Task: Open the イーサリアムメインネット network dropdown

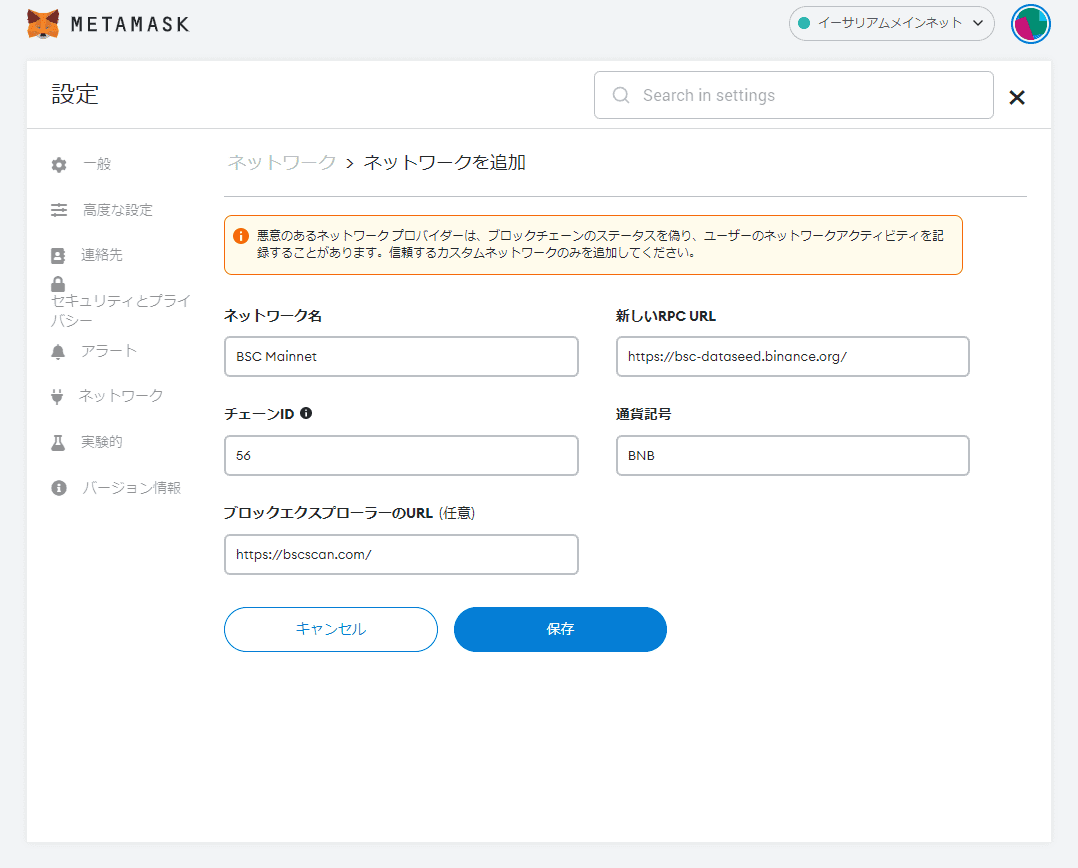Action: pos(891,23)
